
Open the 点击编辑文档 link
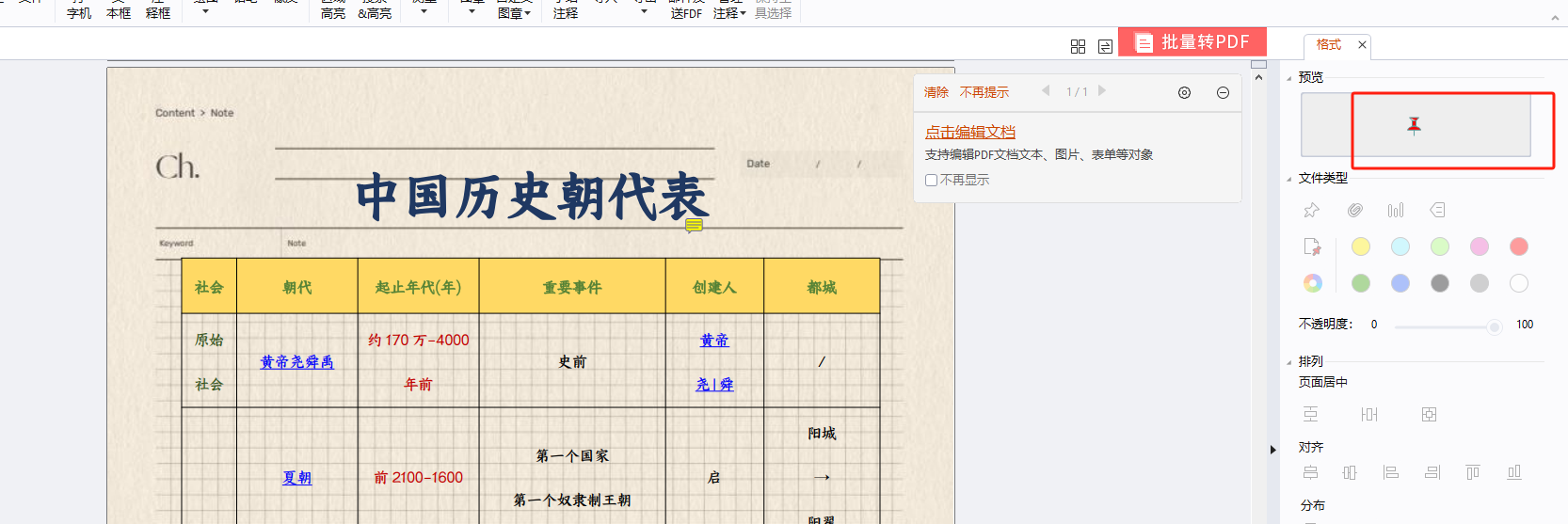(x=969, y=132)
